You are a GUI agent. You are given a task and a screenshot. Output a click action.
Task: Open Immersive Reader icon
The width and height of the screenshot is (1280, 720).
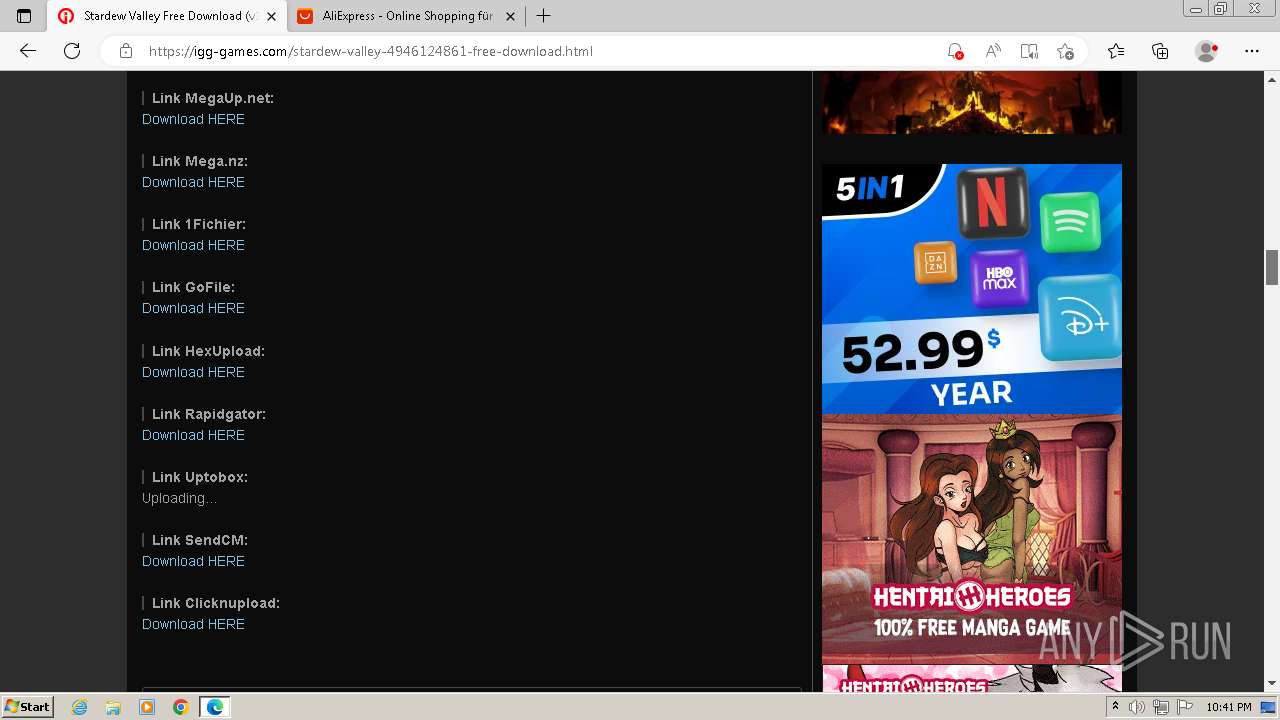[x=1029, y=51]
